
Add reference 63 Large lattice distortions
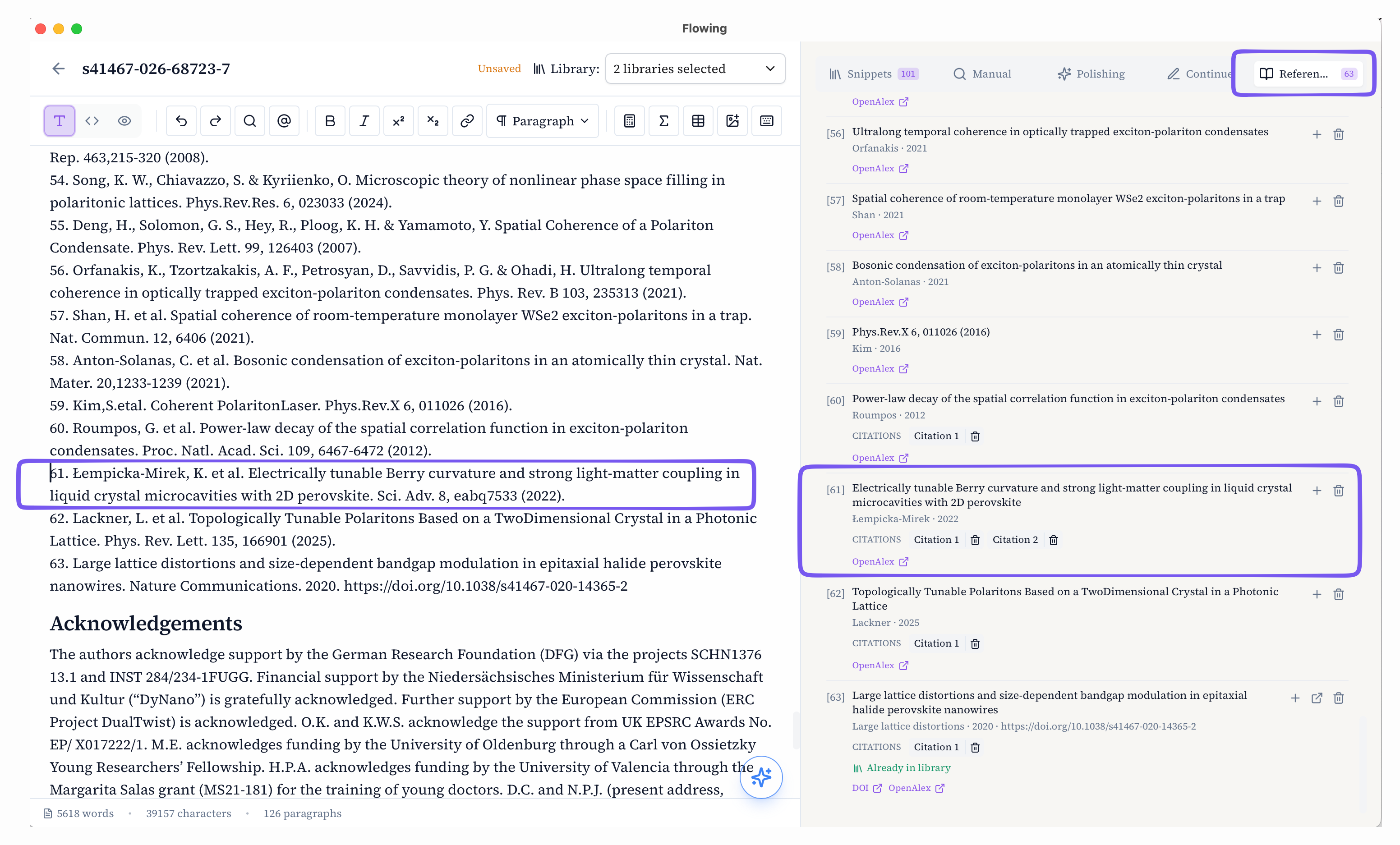1295,698
